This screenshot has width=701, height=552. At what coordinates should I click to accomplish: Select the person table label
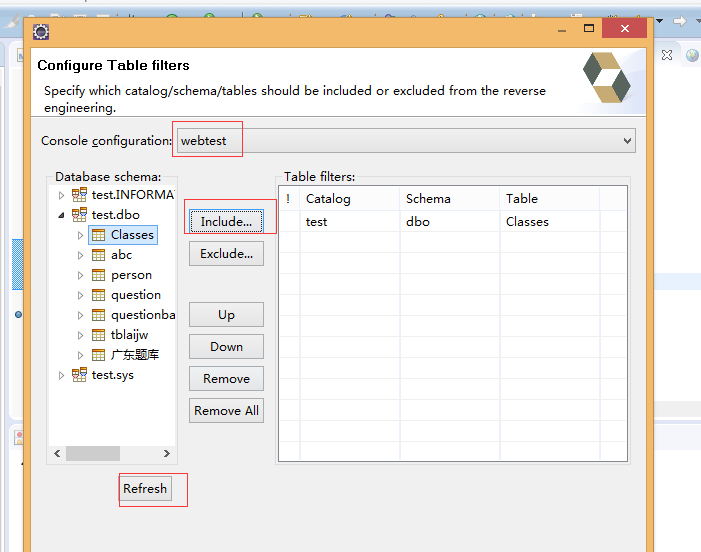pyautogui.click(x=131, y=275)
